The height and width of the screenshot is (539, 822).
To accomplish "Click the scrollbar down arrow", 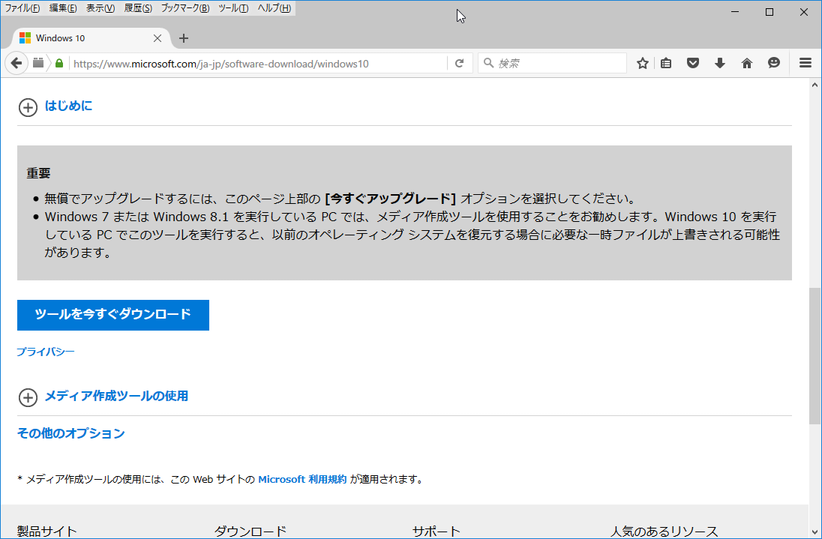I will pyautogui.click(x=814, y=532).
